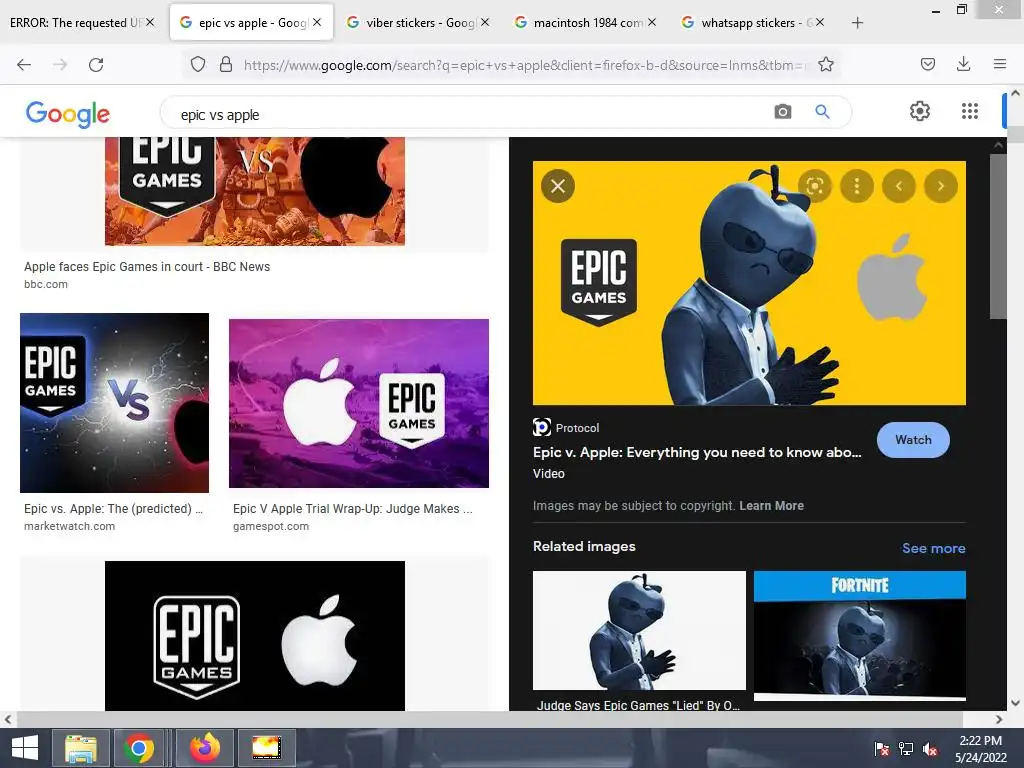Click the network tray icon
Viewport: 1024px width, 768px height.
coord(906,749)
